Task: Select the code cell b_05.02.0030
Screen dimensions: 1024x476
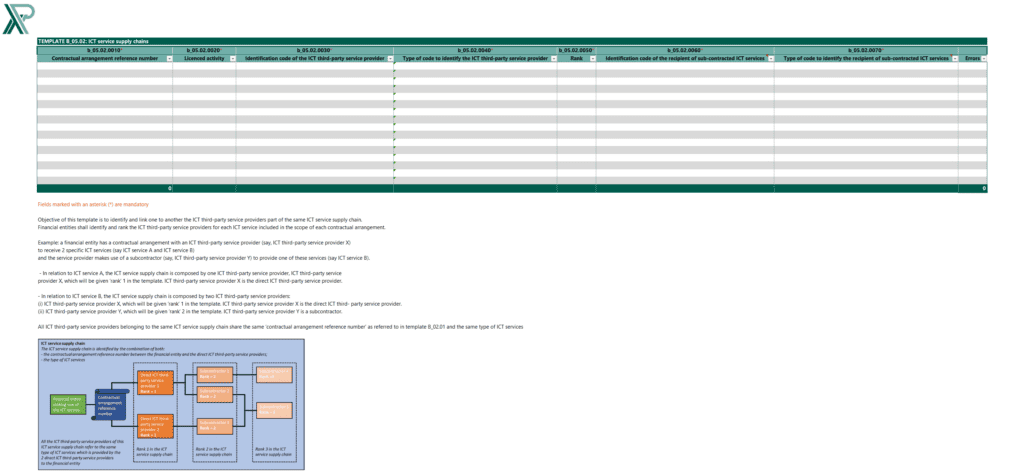Action: 315,50
